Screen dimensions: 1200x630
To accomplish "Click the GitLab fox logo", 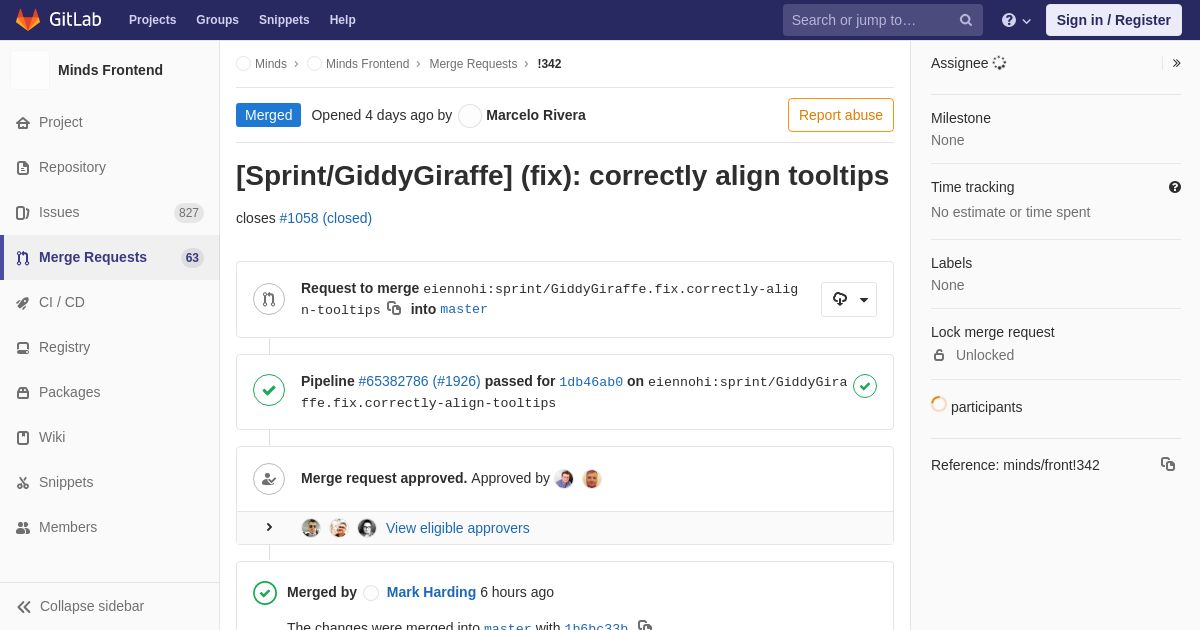I will pyautogui.click(x=28, y=20).
